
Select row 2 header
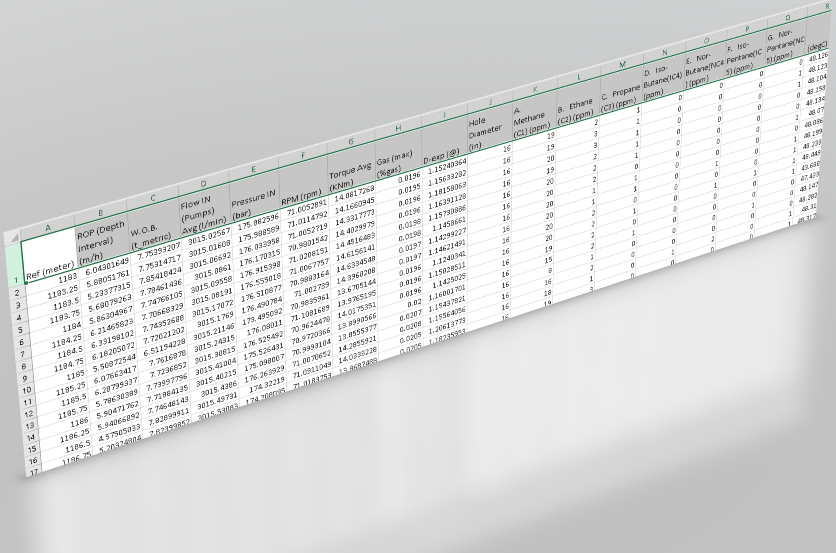click(17, 292)
